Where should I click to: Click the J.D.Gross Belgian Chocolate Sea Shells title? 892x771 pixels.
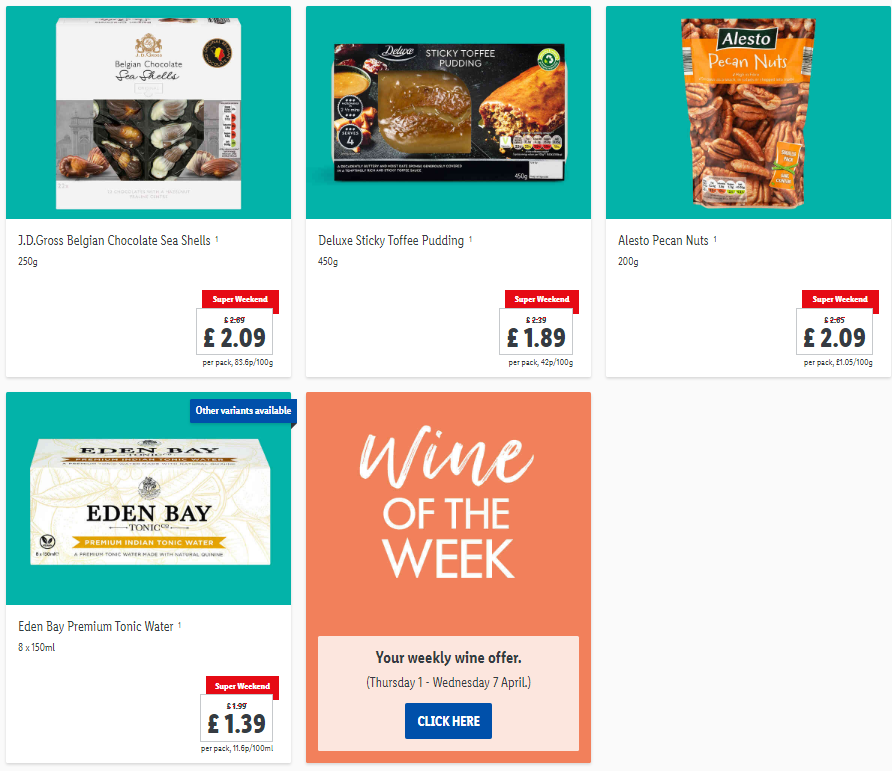click(x=114, y=241)
